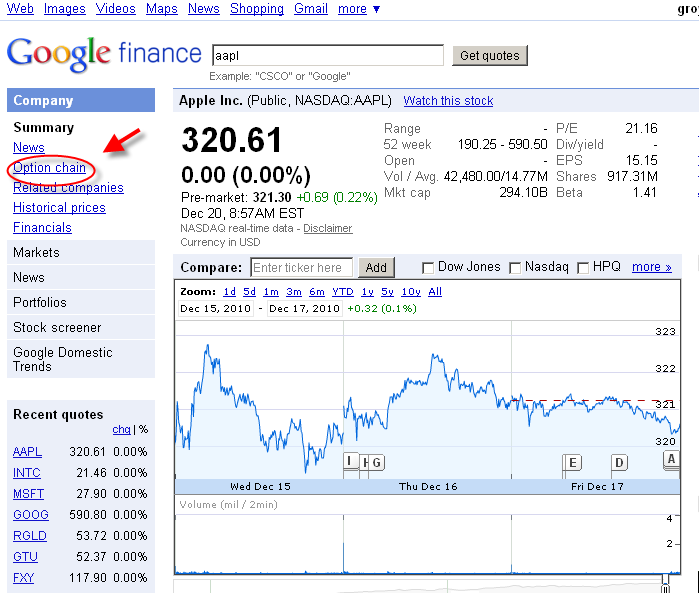Viewport: 699px width, 593px height.
Task: Enable Dow Jones comparison checkbox
Action: click(x=428, y=268)
